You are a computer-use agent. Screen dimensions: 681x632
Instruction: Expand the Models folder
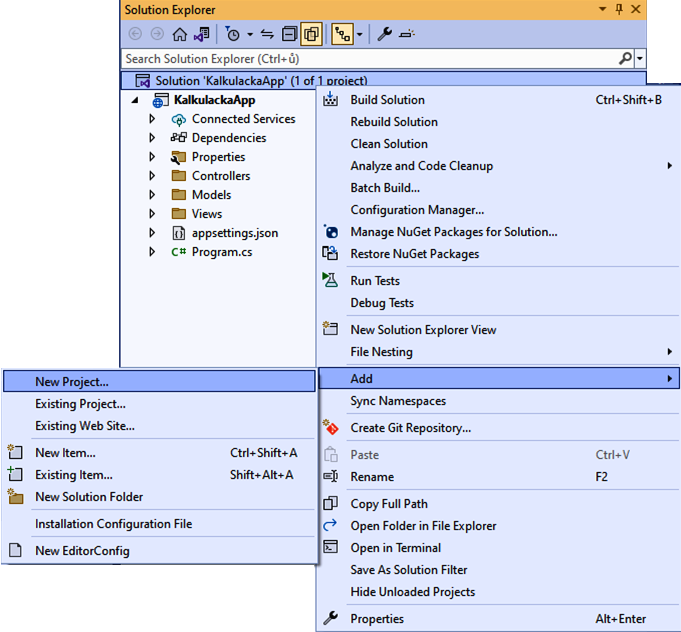[152, 195]
